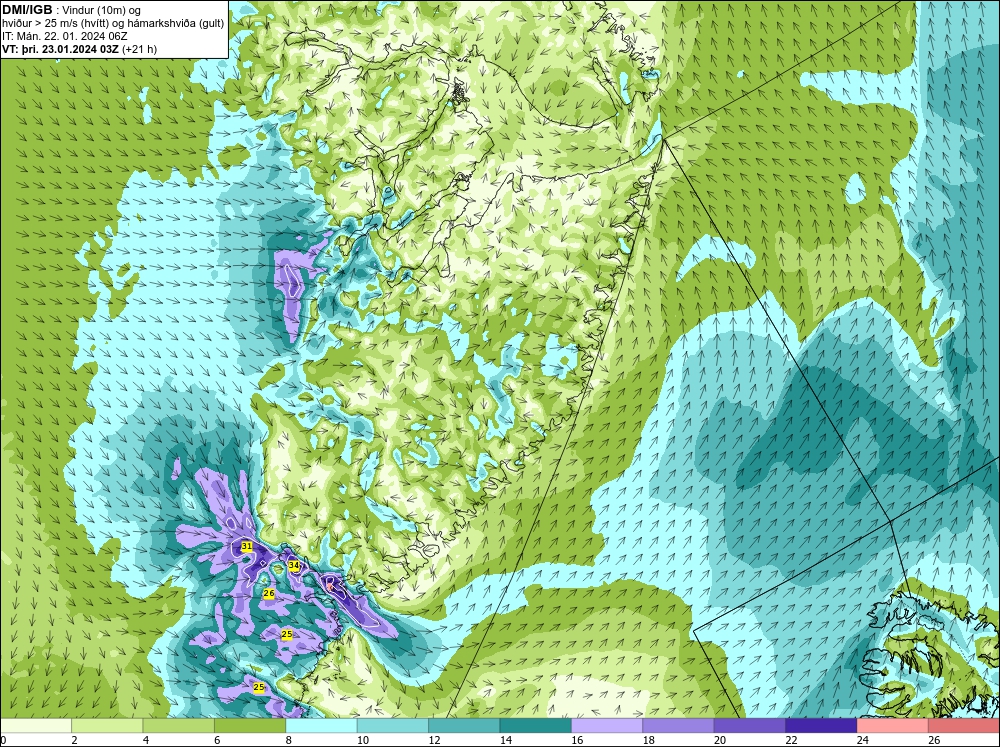Click the 'VT: þri. 23.01.2024 03Z (+21 h)' line

79,49
